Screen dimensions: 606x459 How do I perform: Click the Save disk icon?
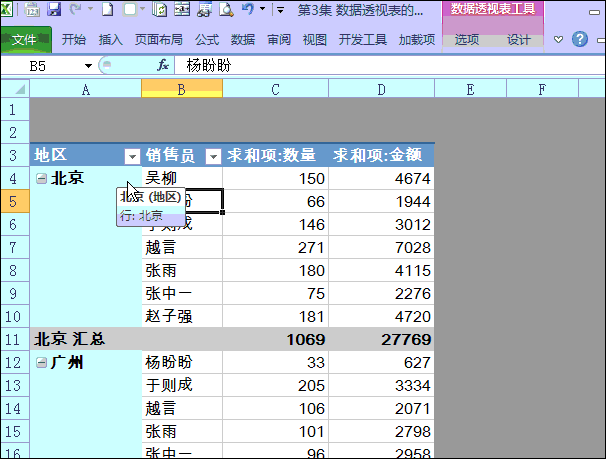click(x=54, y=9)
